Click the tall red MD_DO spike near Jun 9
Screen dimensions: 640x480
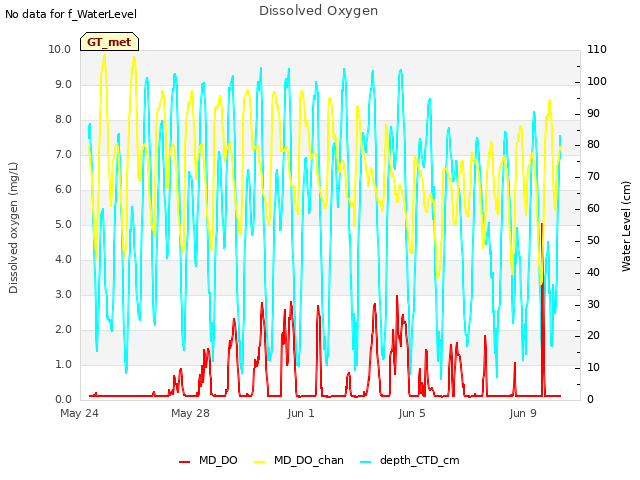click(x=542, y=310)
